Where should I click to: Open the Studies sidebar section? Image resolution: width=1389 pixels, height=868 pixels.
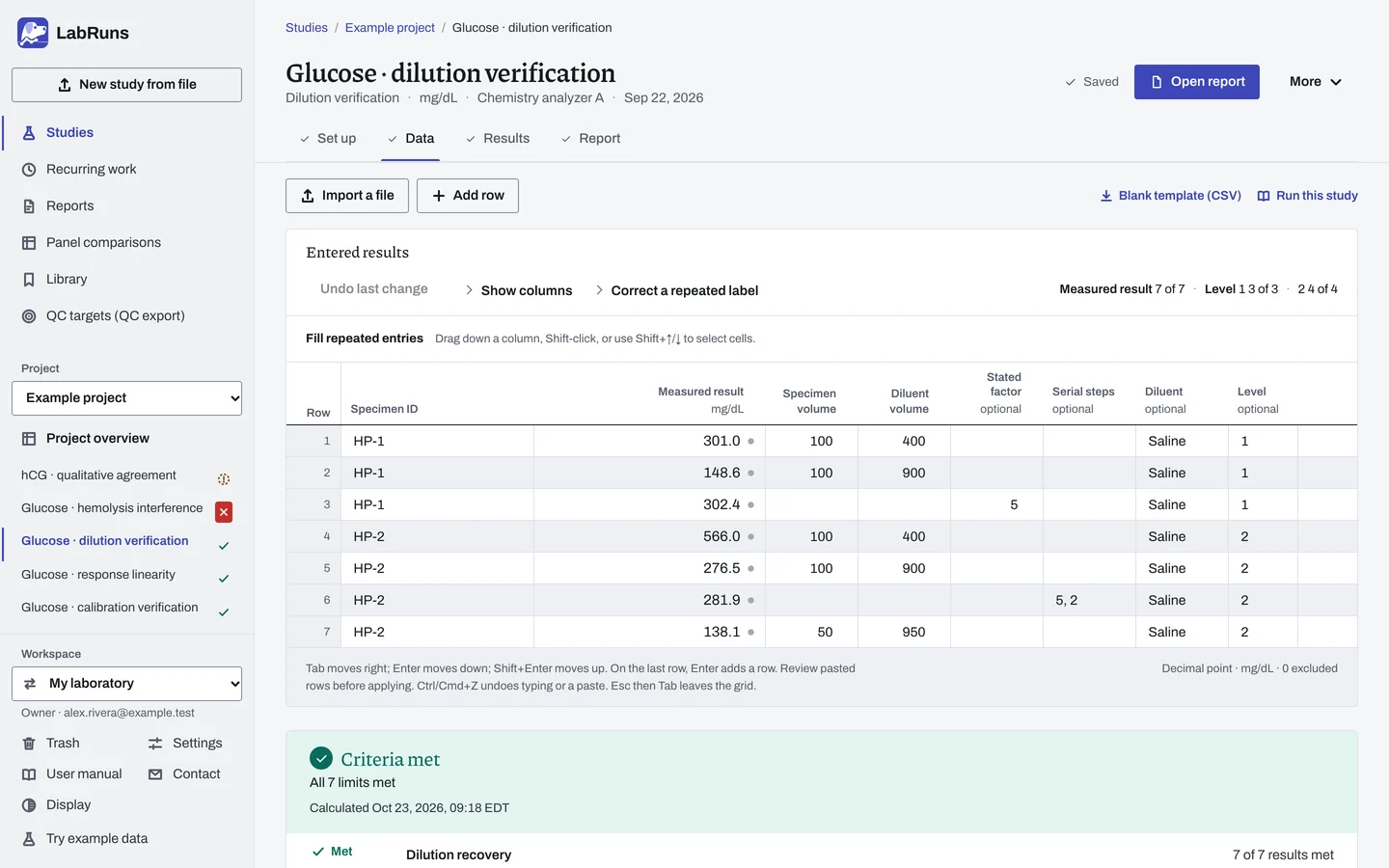tap(69, 133)
